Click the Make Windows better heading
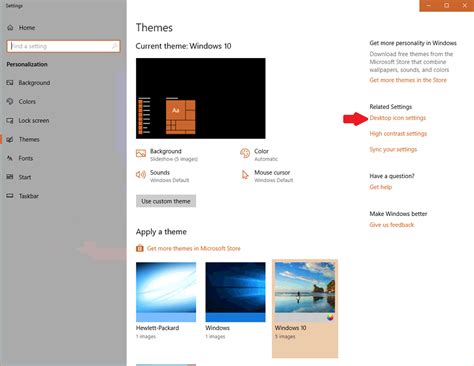Screen dimensions: 474x366 coord(398,213)
